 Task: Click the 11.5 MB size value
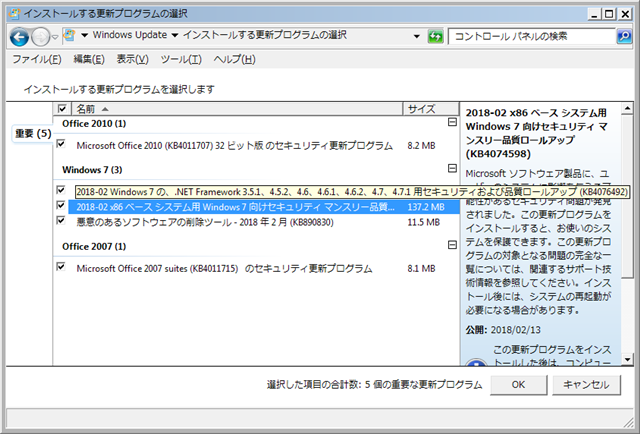423,222
